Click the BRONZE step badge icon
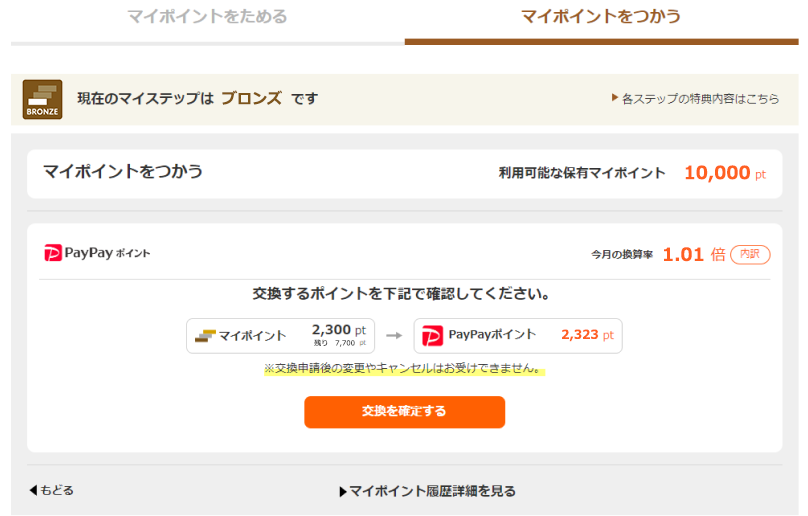 (42, 99)
